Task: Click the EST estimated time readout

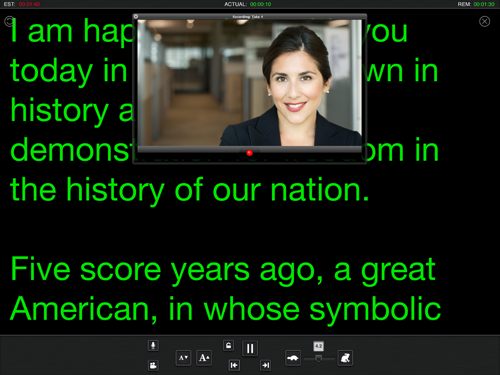Action: (22, 4)
